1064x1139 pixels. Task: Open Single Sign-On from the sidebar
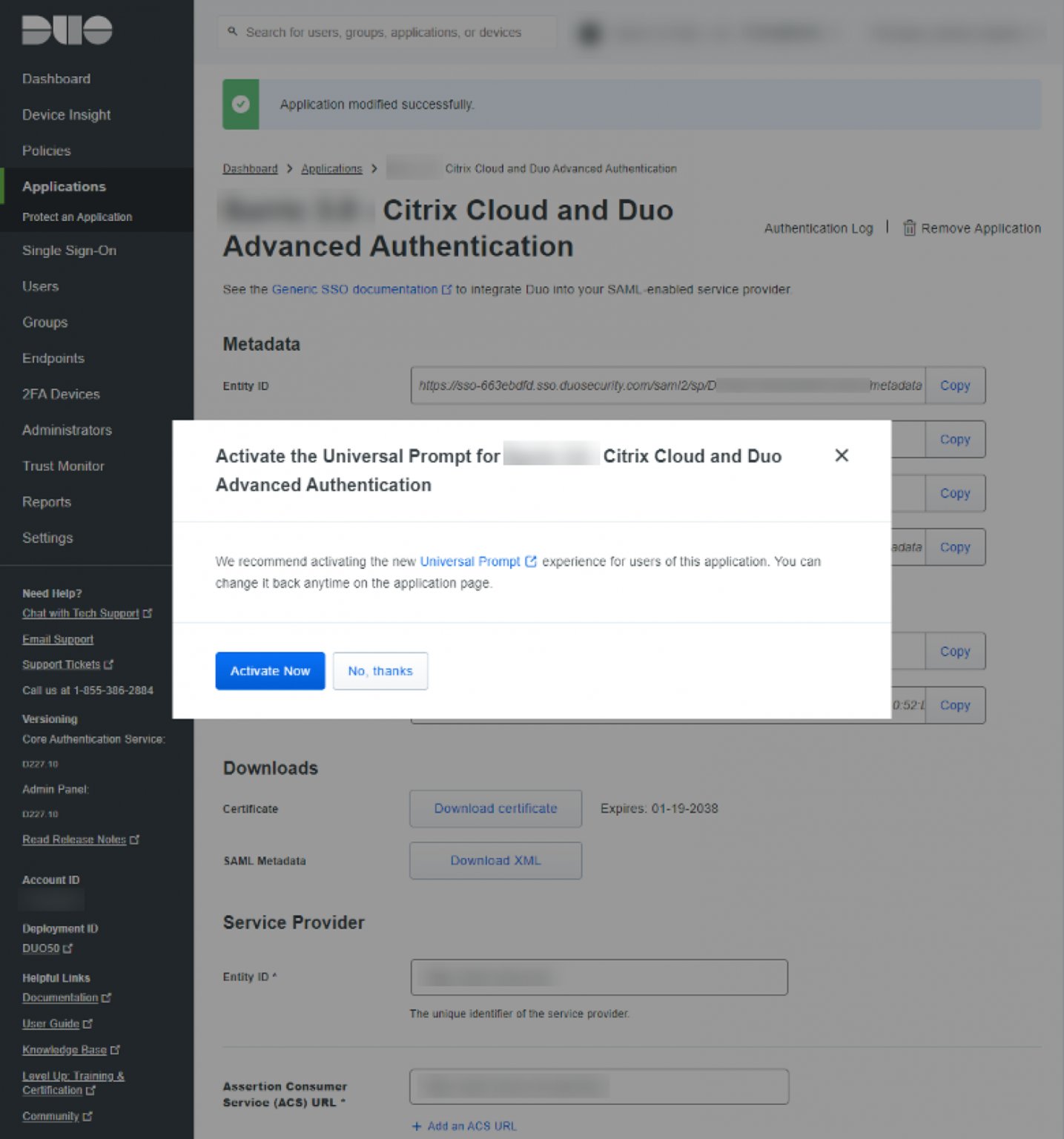69,250
